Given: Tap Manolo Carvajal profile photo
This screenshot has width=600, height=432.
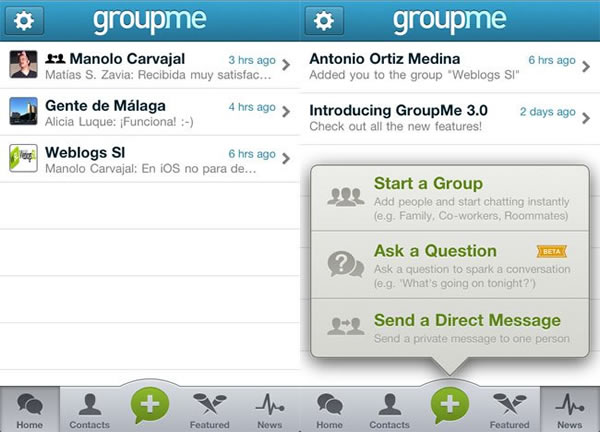Looking at the screenshot, I should 23,64.
